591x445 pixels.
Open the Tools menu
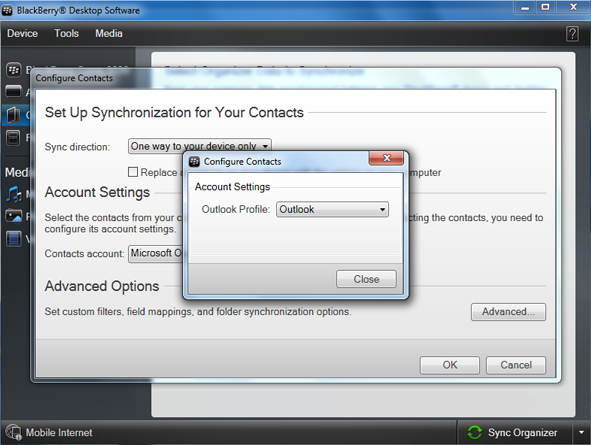pyautogui.click(x=66, y=34)
